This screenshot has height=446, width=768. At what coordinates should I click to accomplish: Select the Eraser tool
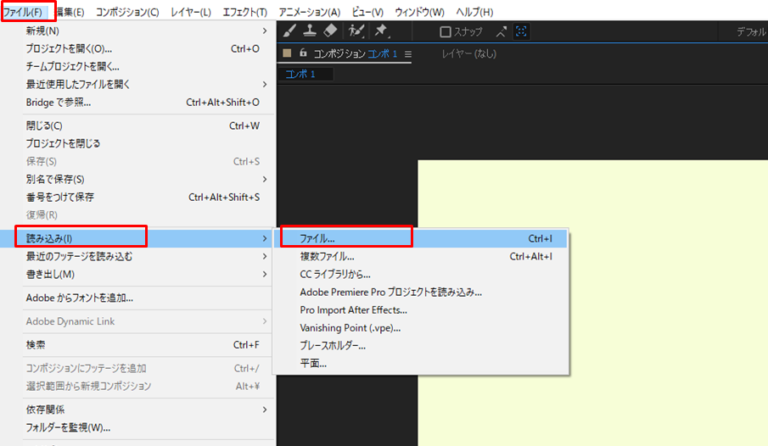pyautogui.click(x=331, y=32)
